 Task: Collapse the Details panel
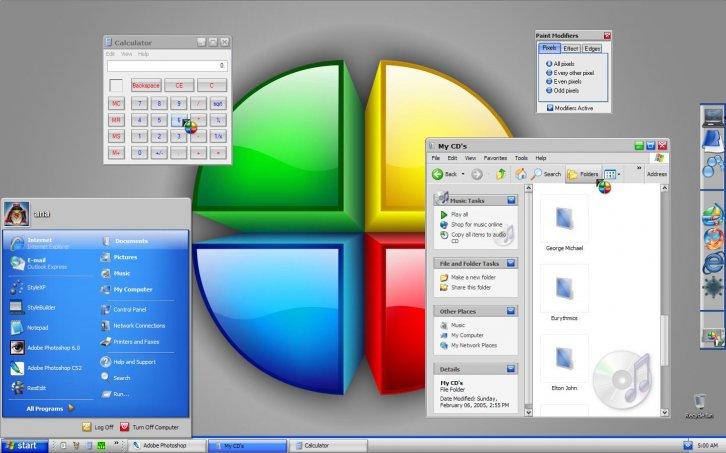click(511, 369)
